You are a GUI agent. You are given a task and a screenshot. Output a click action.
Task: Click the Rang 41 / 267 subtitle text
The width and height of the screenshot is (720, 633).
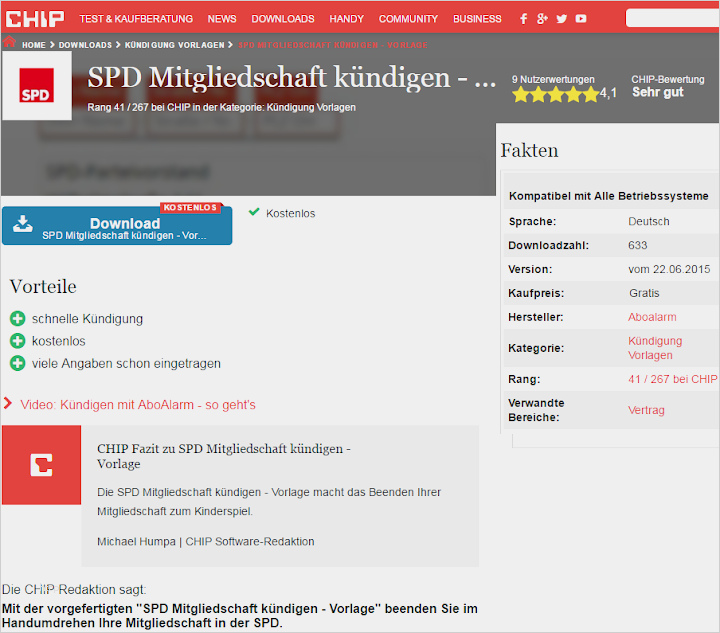point(221,107)
